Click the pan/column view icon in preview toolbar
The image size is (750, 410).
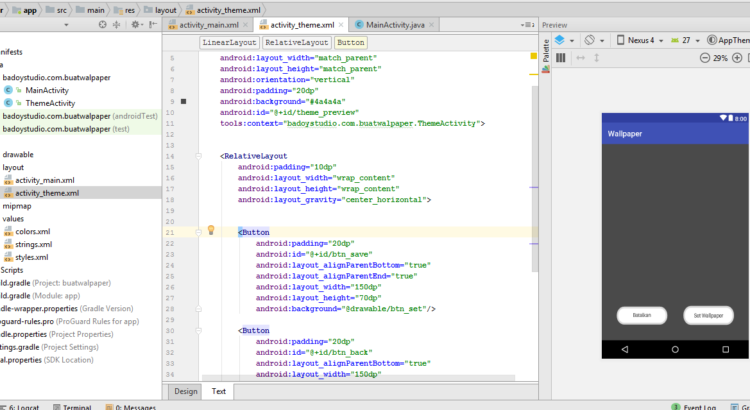point(560,59)
